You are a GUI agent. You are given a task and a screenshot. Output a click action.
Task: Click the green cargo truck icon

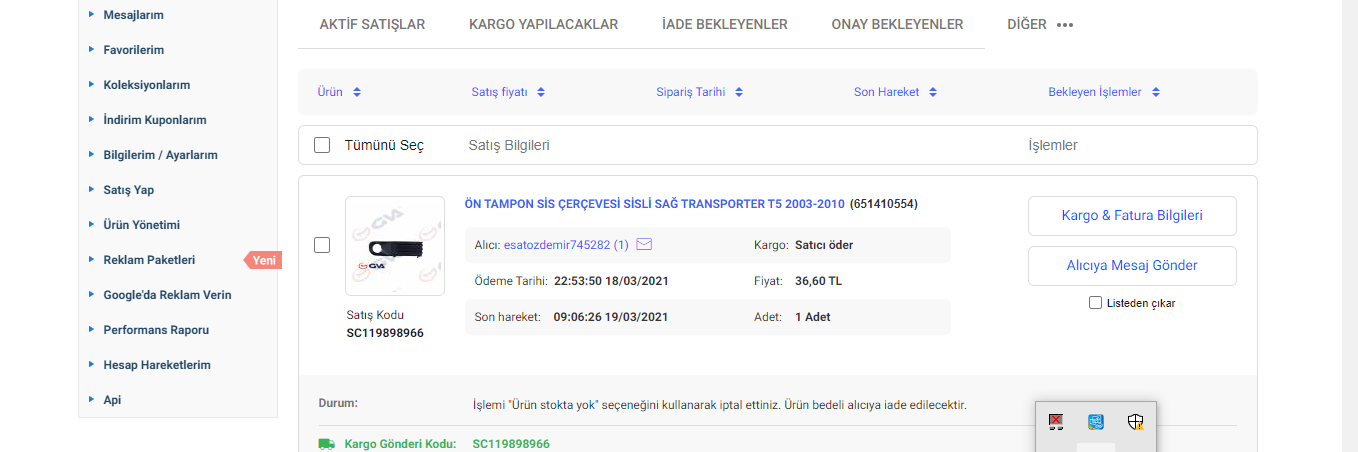pyautogui.click(x=326, y=444)
